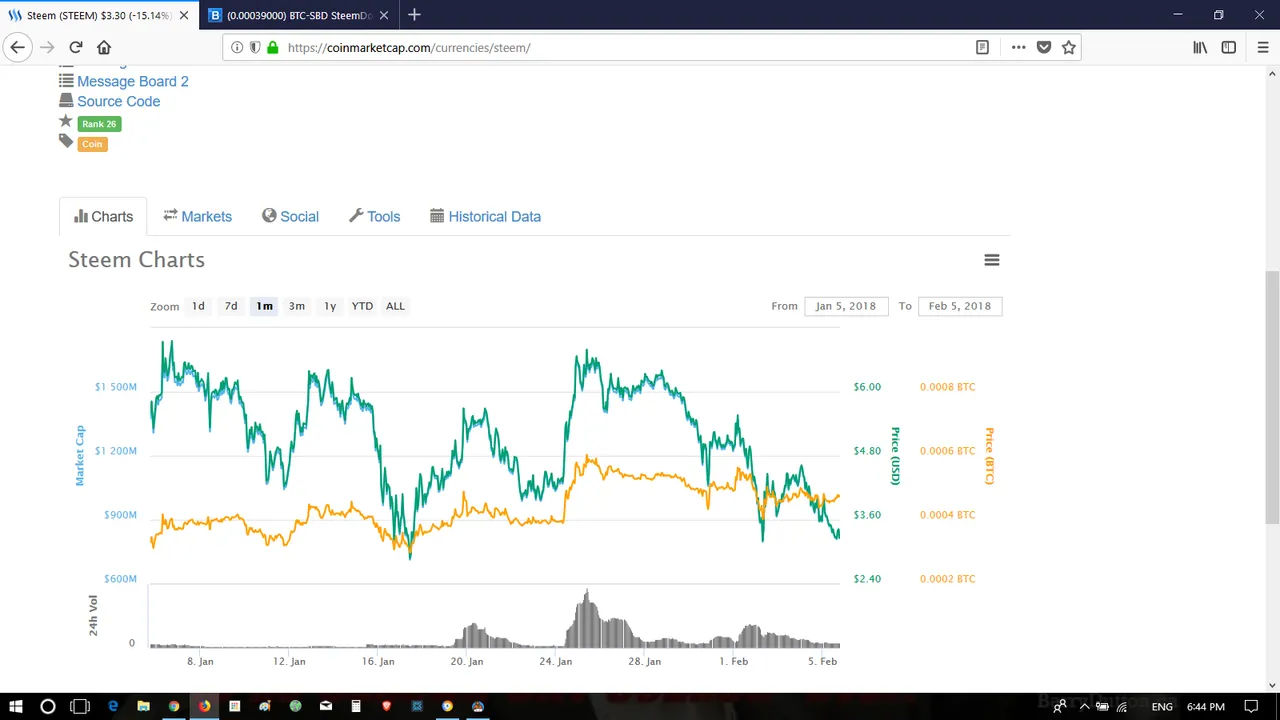Open the Markets tab
The width and height of the screenshot is (1280, 720).
(197, 216)
